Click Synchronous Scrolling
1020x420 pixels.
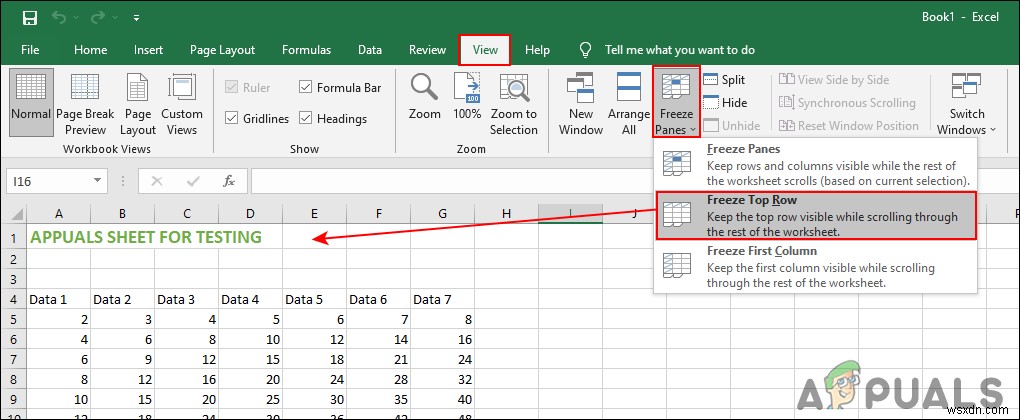(847, 102)
